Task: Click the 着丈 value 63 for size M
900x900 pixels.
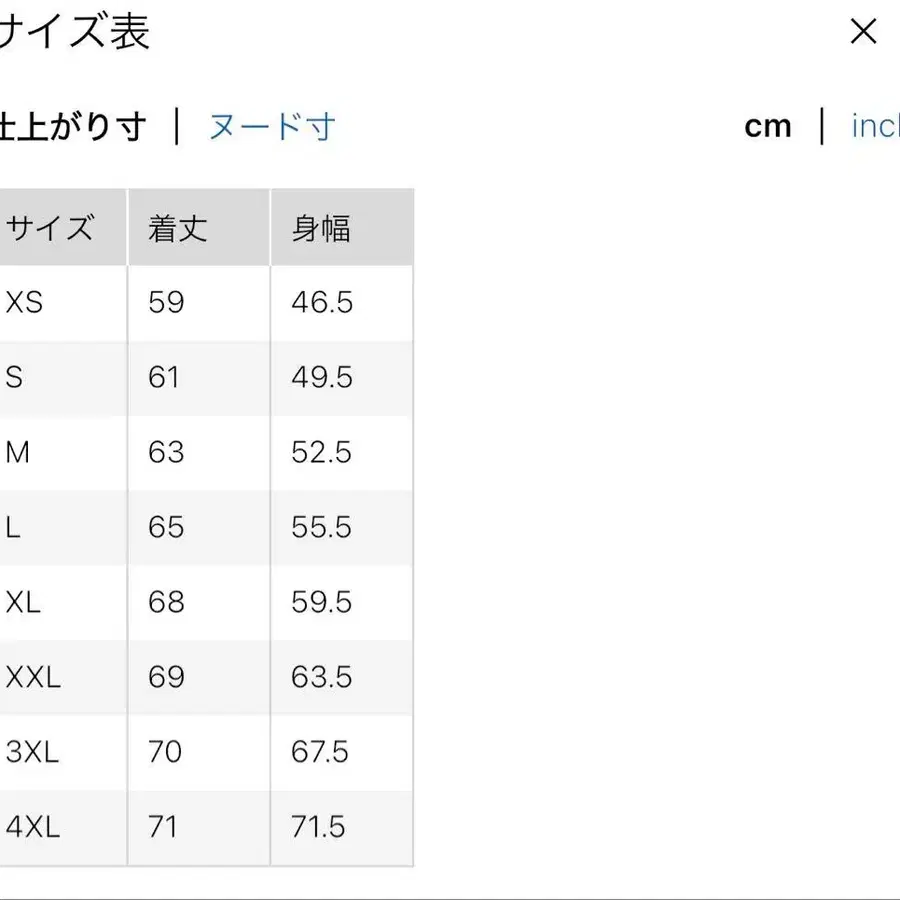Action: tap(167, 452)
